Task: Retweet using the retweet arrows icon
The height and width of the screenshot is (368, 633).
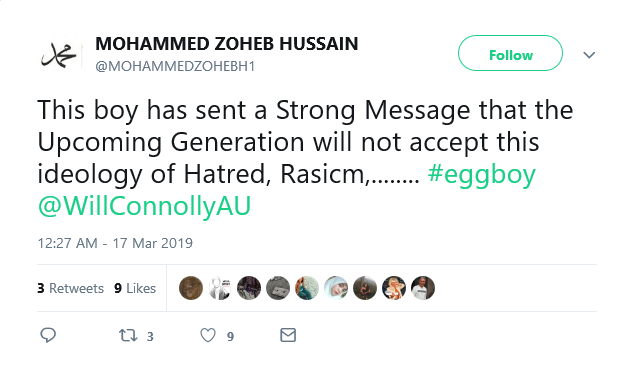Action: (x=128, y=335)
